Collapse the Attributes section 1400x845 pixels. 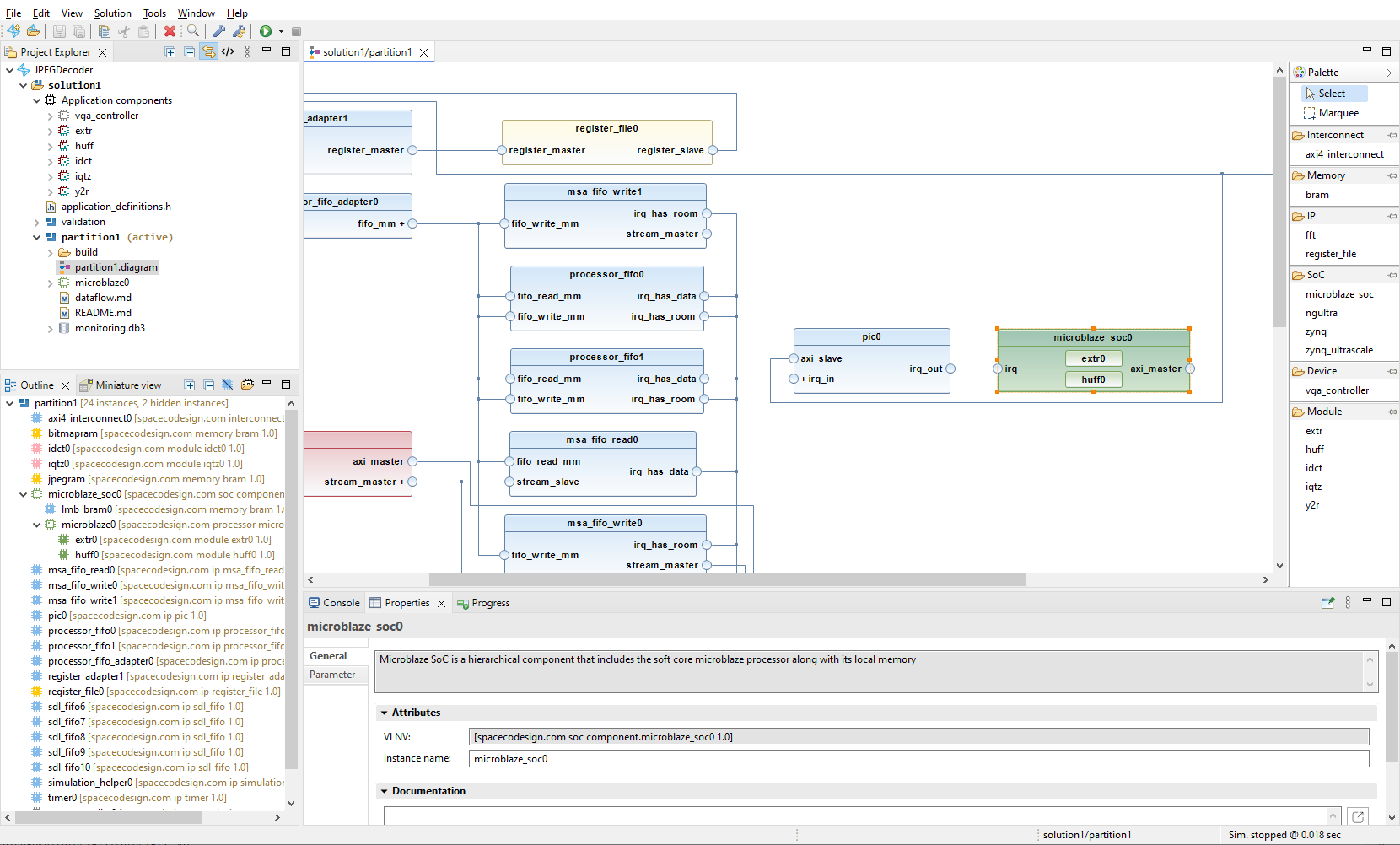(385, 713)
